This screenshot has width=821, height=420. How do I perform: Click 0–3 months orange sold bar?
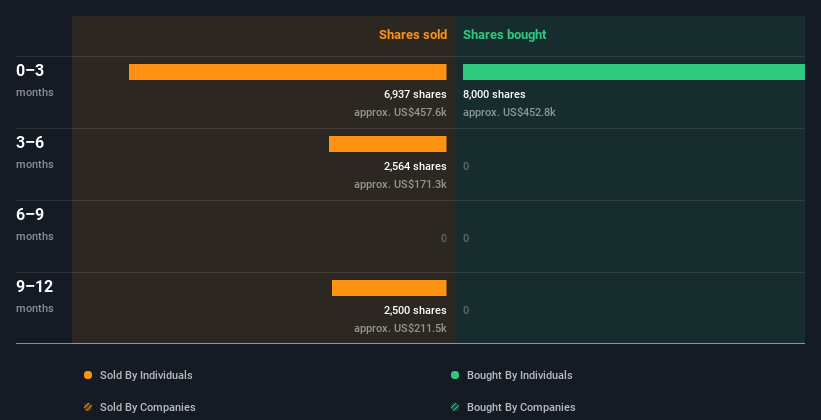pyautogui.click(x=287, y=72)
